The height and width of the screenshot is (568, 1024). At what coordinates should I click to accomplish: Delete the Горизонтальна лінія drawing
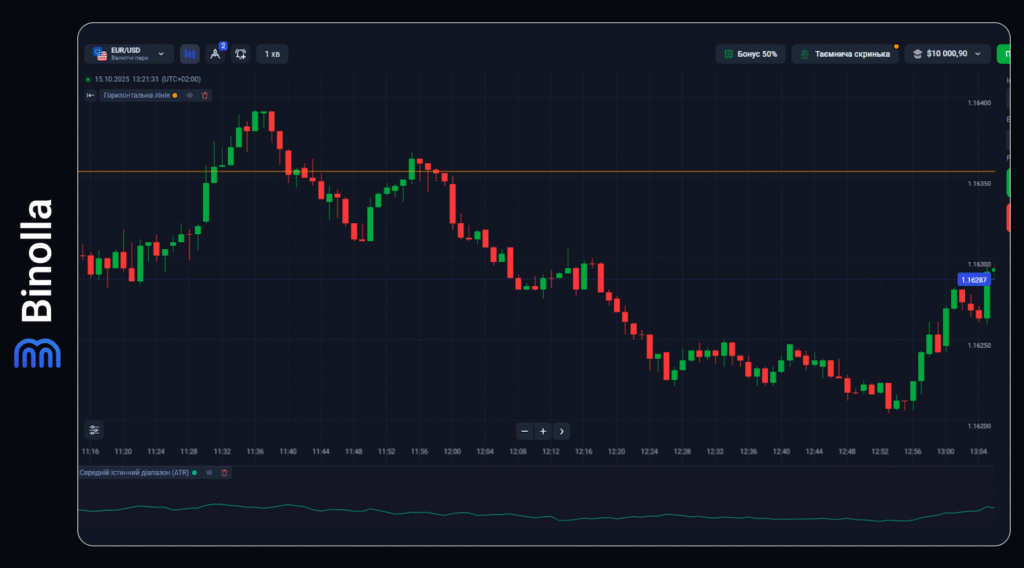click(x=205, y=95)
